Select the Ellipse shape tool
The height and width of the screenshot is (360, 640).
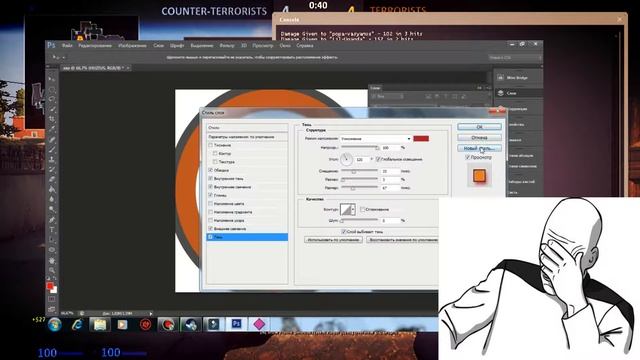coord(52,250)
